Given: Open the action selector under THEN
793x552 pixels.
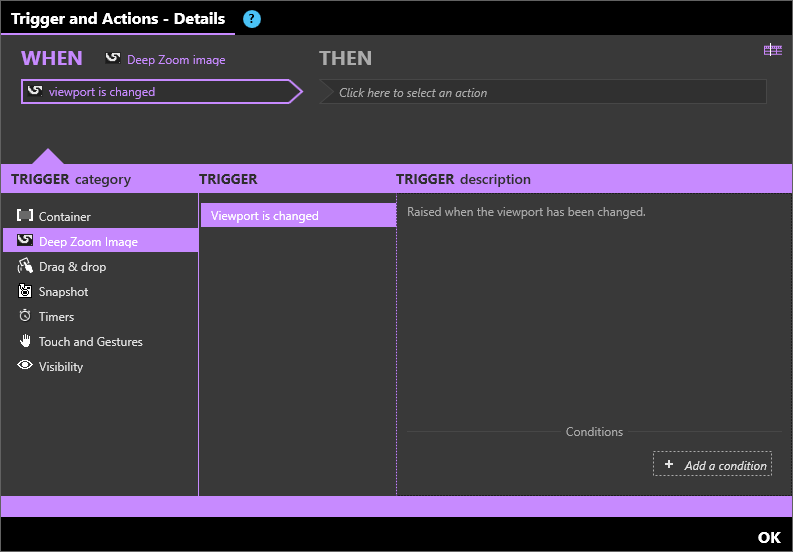Looking at the screenshot, I should (x=543, y=93).
